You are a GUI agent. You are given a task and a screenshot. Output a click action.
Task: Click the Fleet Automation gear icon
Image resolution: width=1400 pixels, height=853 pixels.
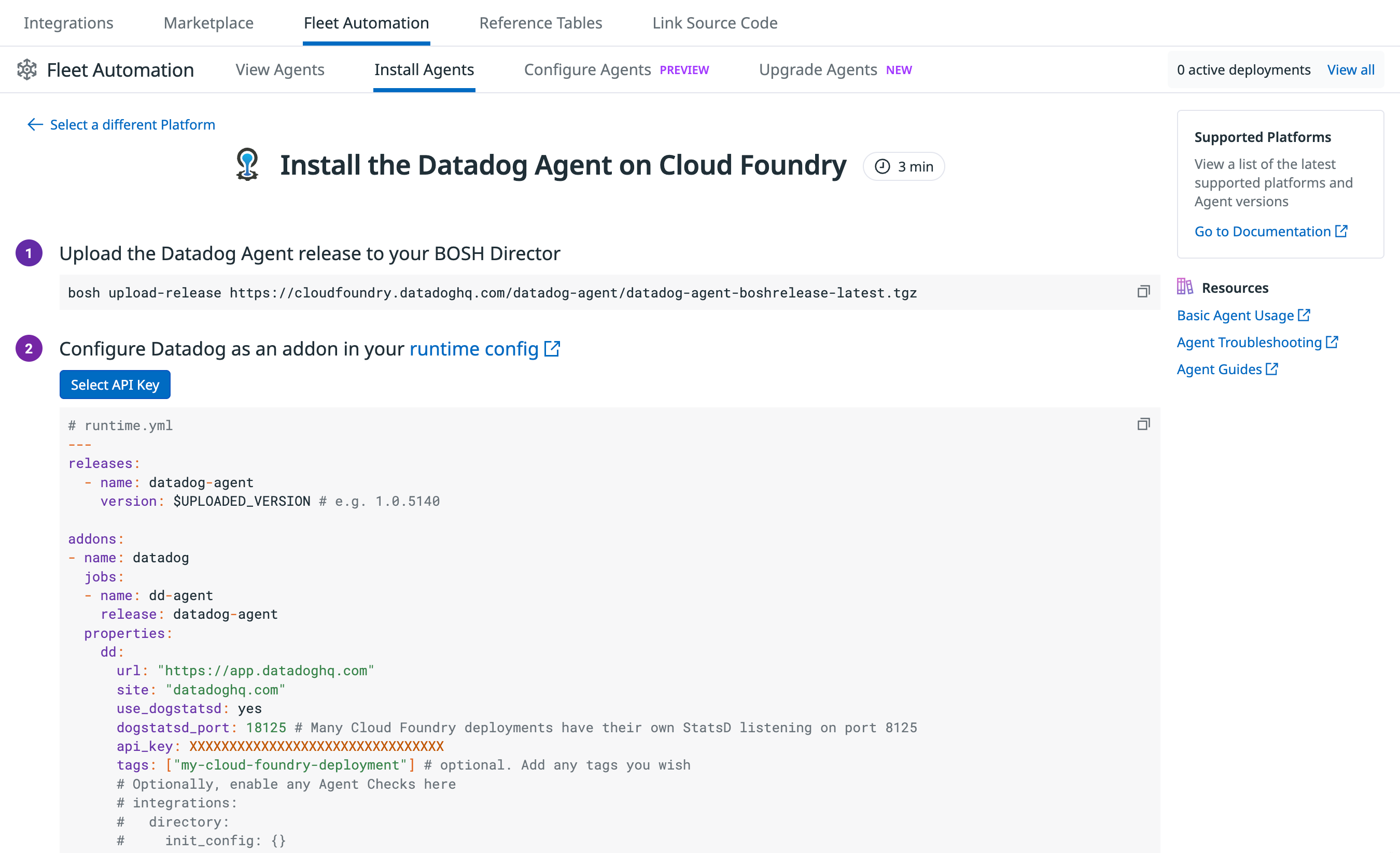coord(27,69)
